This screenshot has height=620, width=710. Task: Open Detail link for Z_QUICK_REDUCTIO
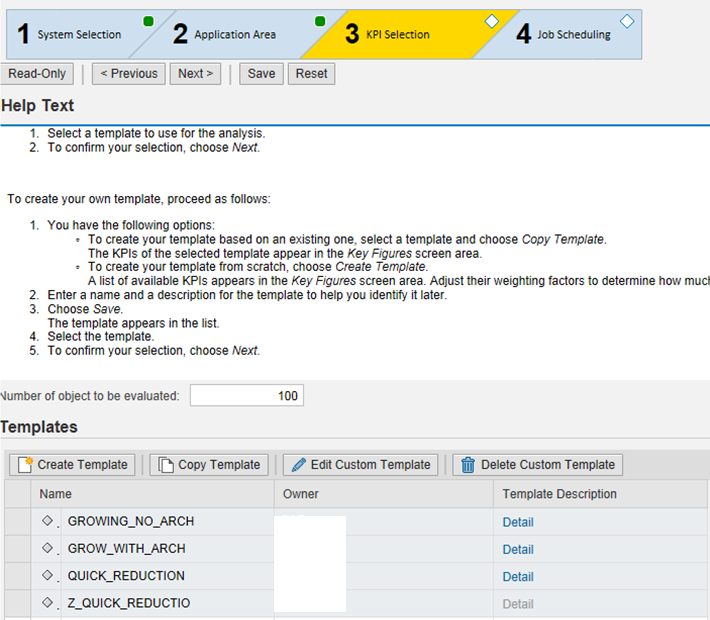pyautogui.click(x=518, y=604)
